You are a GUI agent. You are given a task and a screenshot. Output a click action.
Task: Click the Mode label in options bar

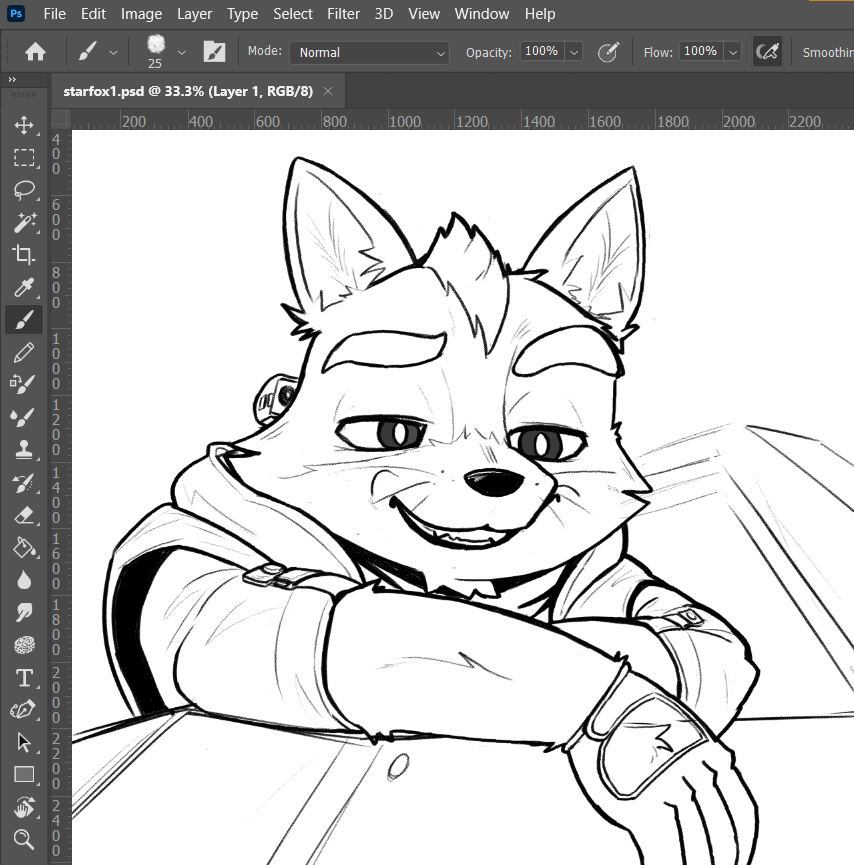coord(264,51)
